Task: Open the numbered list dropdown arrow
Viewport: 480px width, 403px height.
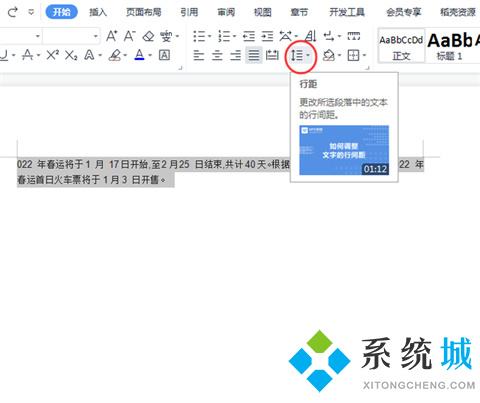Action: pos(234,36)
